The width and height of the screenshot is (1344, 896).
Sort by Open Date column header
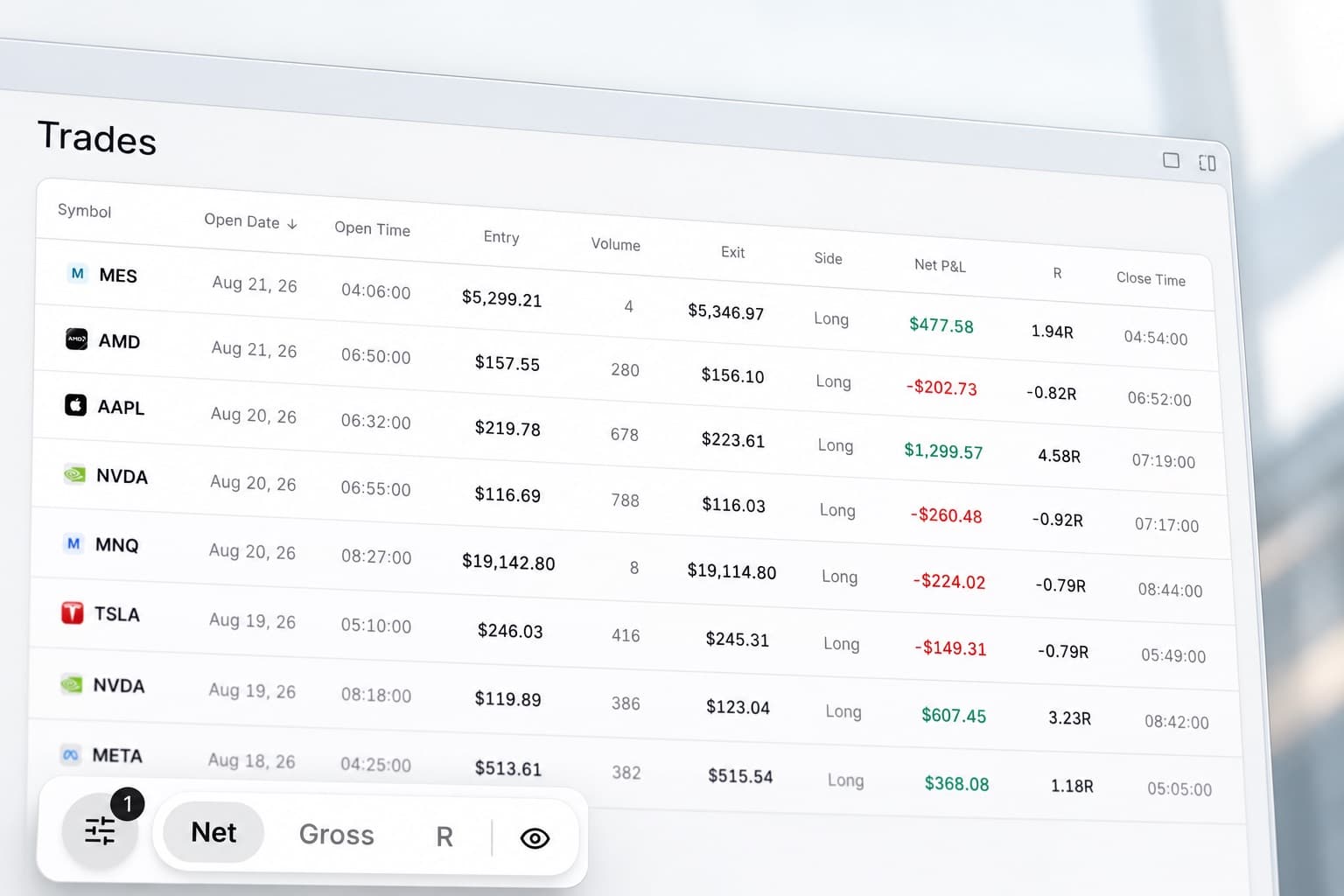241,220
